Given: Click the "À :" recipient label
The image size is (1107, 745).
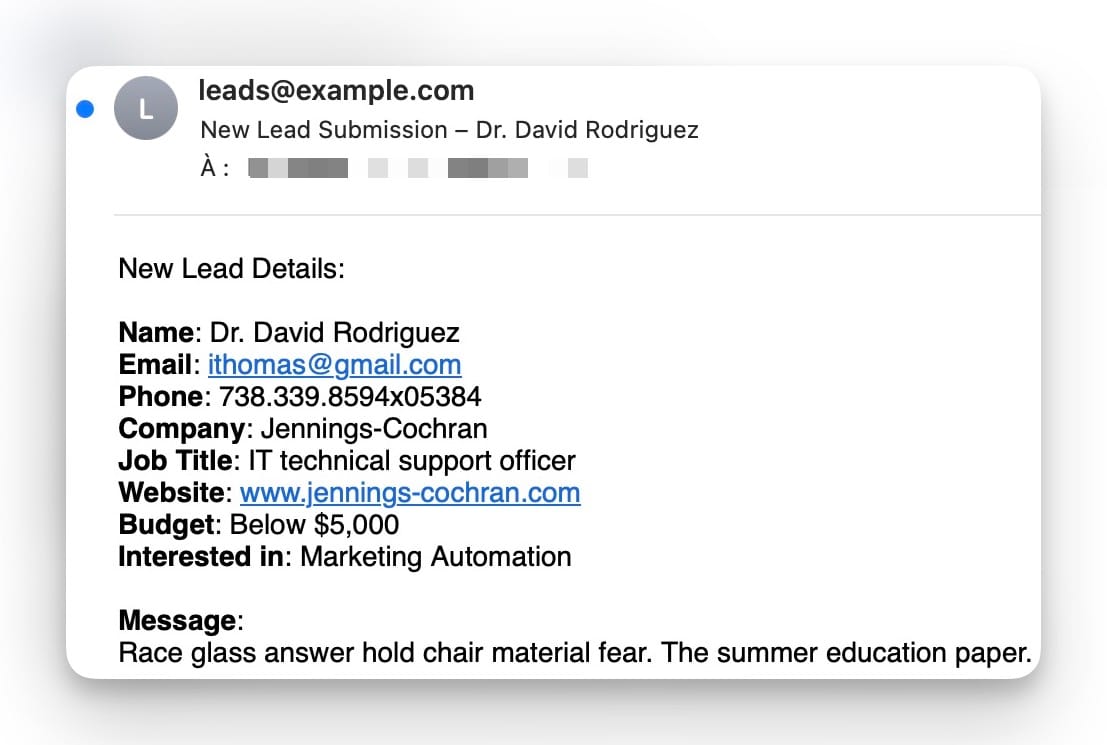Looking at the screenshot, I should (x=215, y=168).
